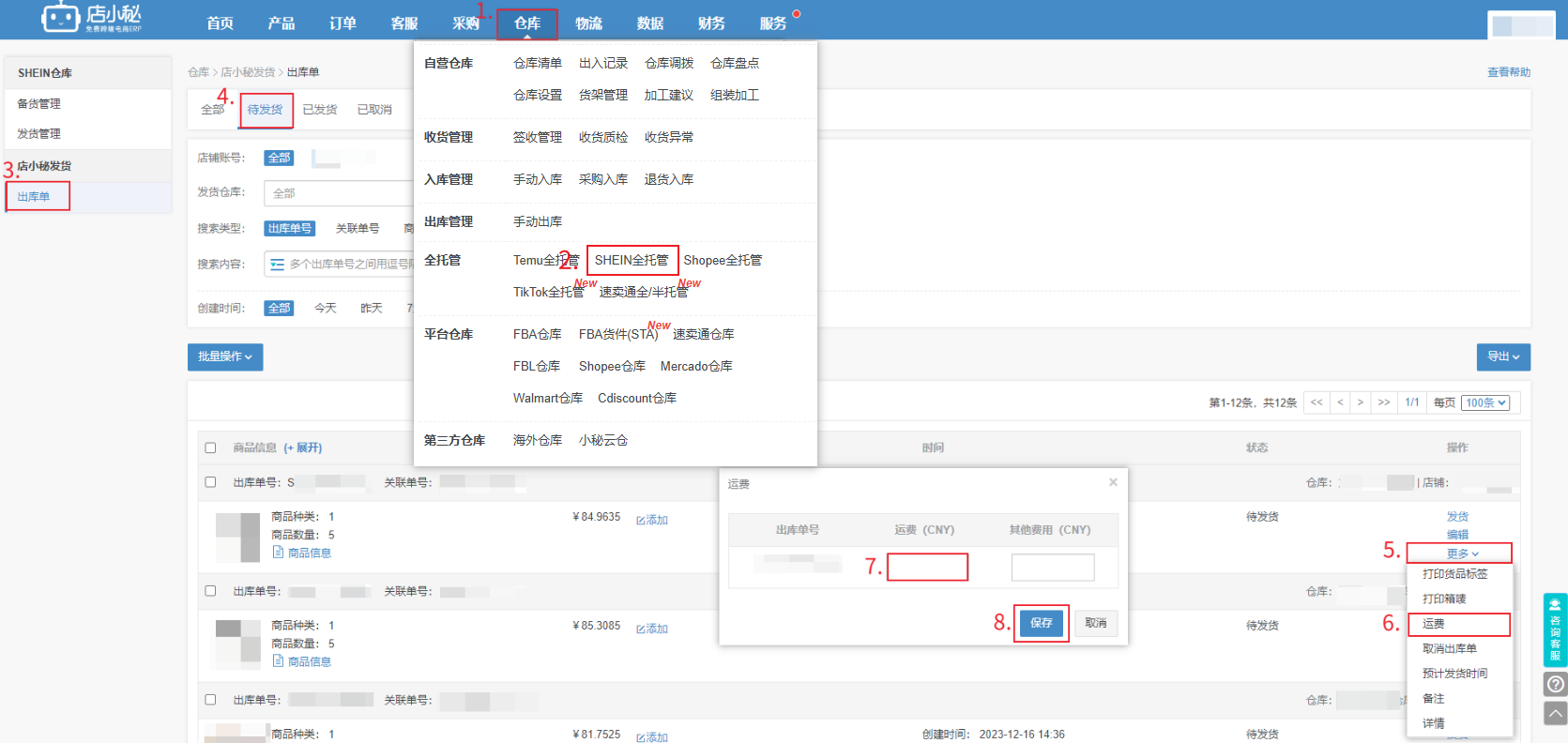This screenshot has width=1568, height=743.
Task: Go to the last page double arrow
Action: tap(1383, 402)
